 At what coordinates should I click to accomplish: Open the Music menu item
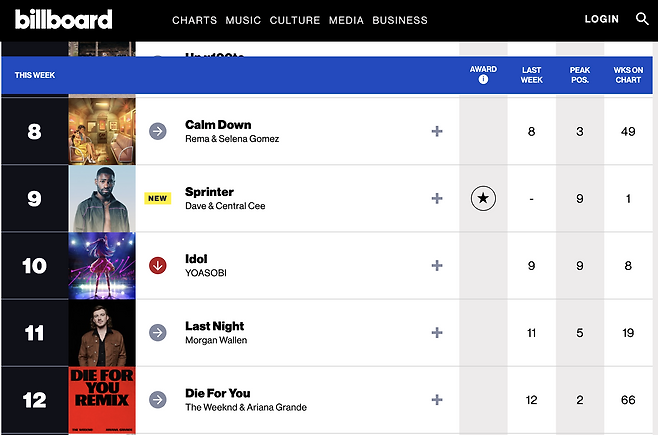tap(243, 20)
